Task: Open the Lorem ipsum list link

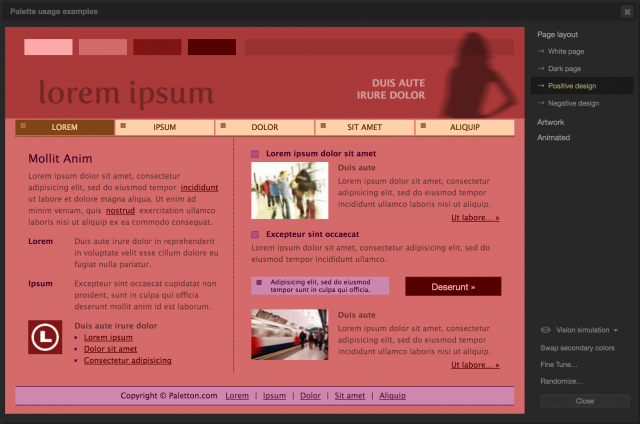Action: [x=108, y=337]
